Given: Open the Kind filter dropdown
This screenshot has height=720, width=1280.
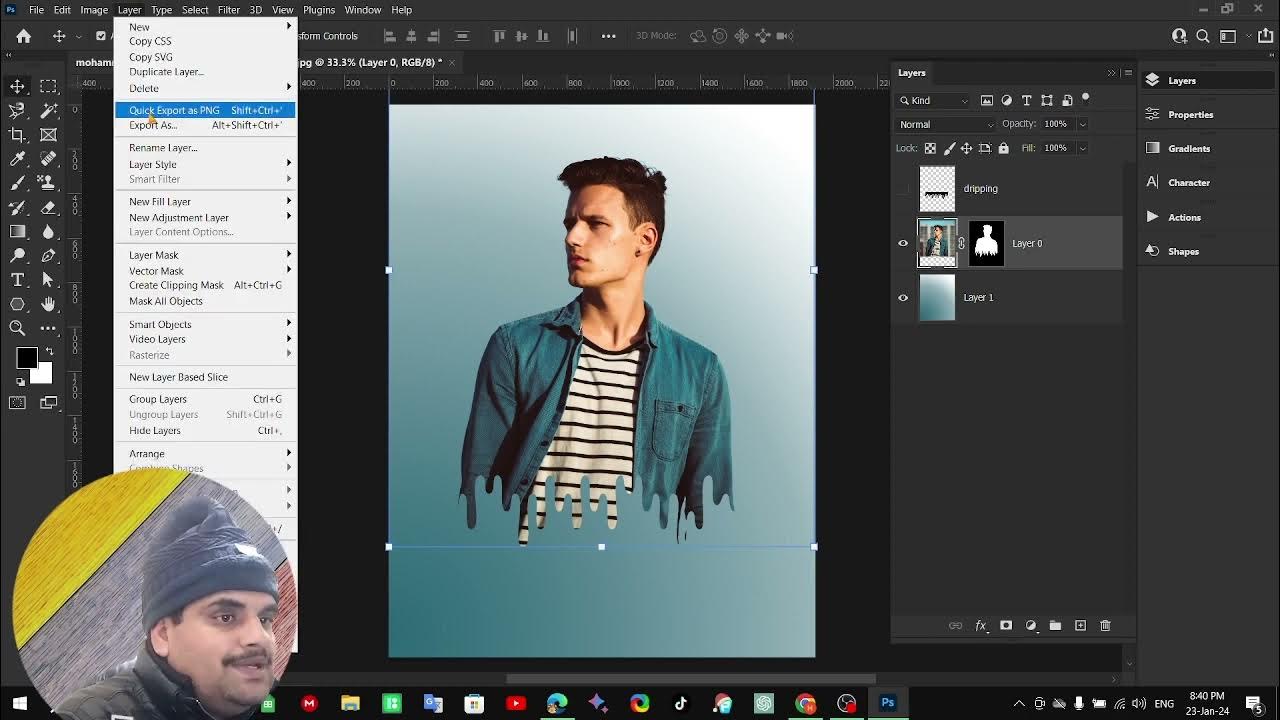Looking at the screenshot, I should click(934, 100).
